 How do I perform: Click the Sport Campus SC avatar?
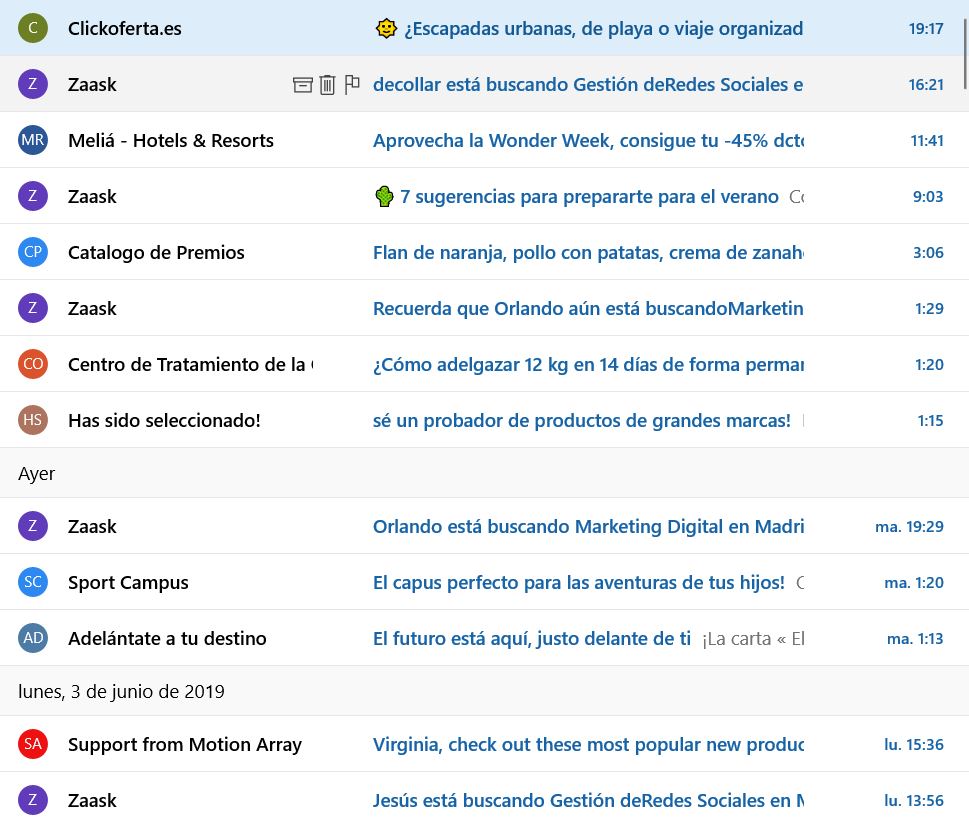tap(33, 582)
